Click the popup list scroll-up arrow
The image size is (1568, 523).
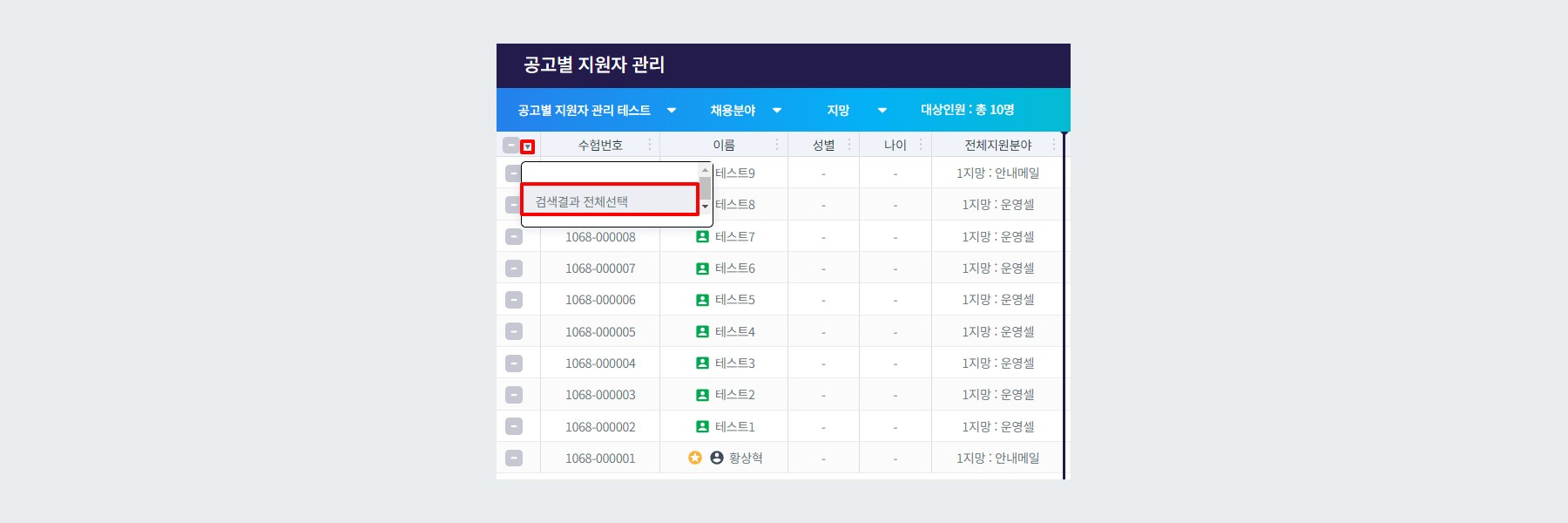coord(706,170)
